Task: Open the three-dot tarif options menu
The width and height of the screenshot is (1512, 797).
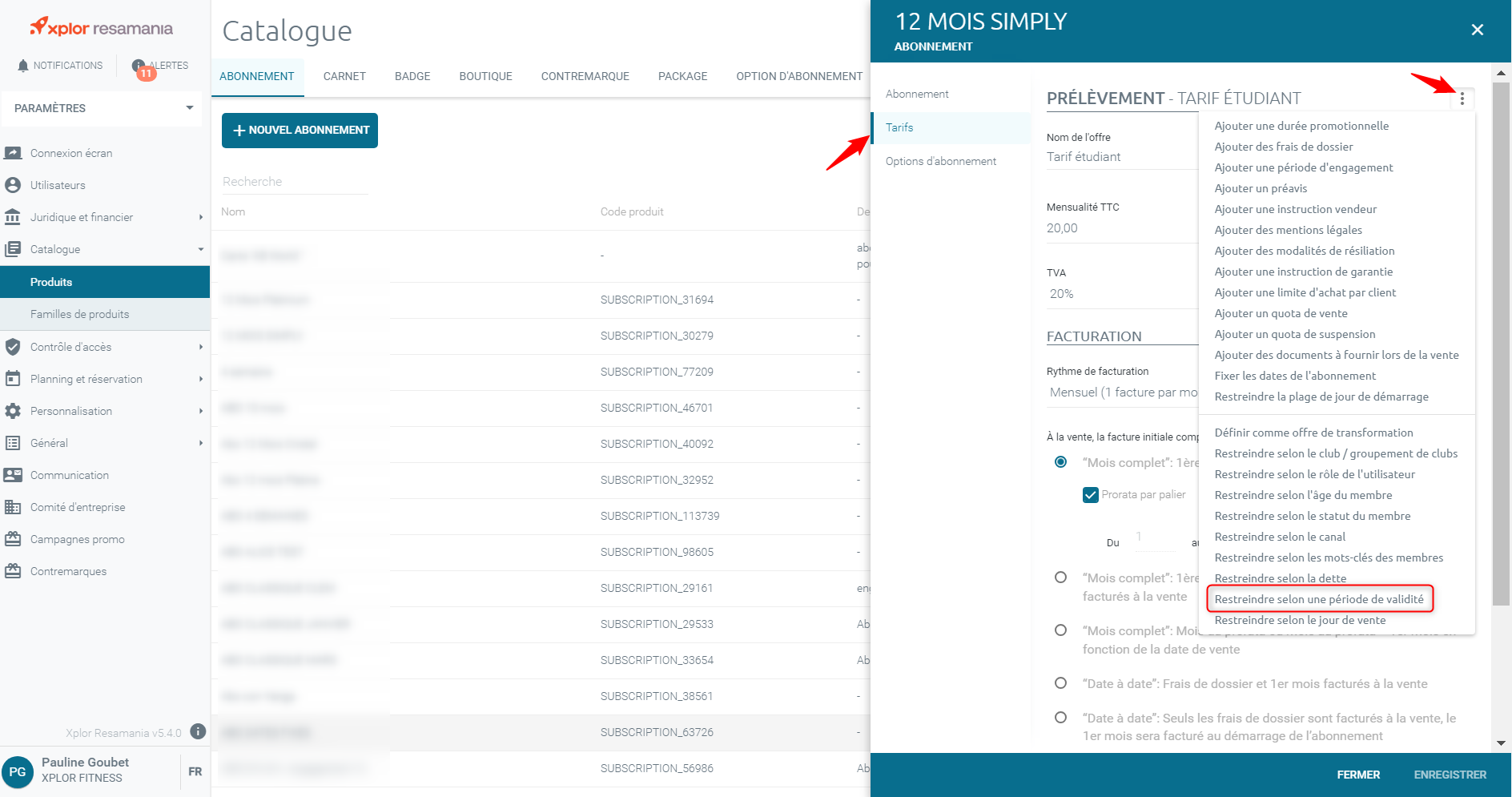Action: 1462,99
